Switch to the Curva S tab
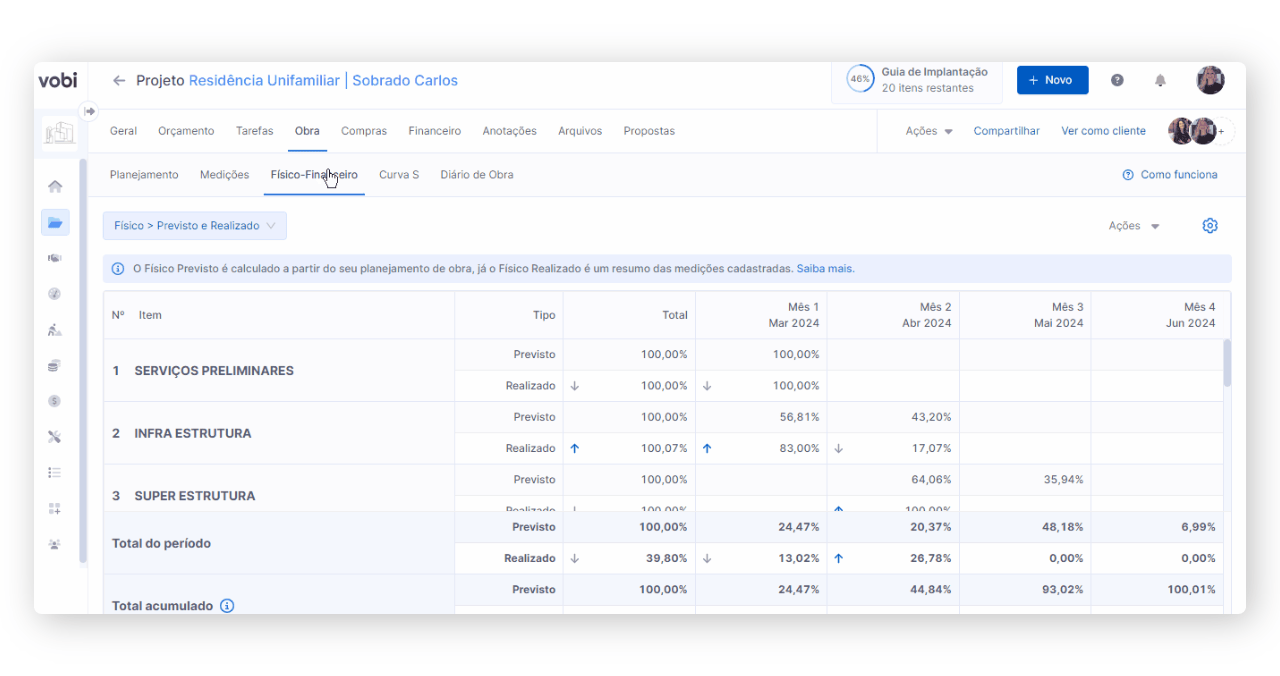Screen dimensions: 1280x676 pyautogui.click(x=398, y=175)
